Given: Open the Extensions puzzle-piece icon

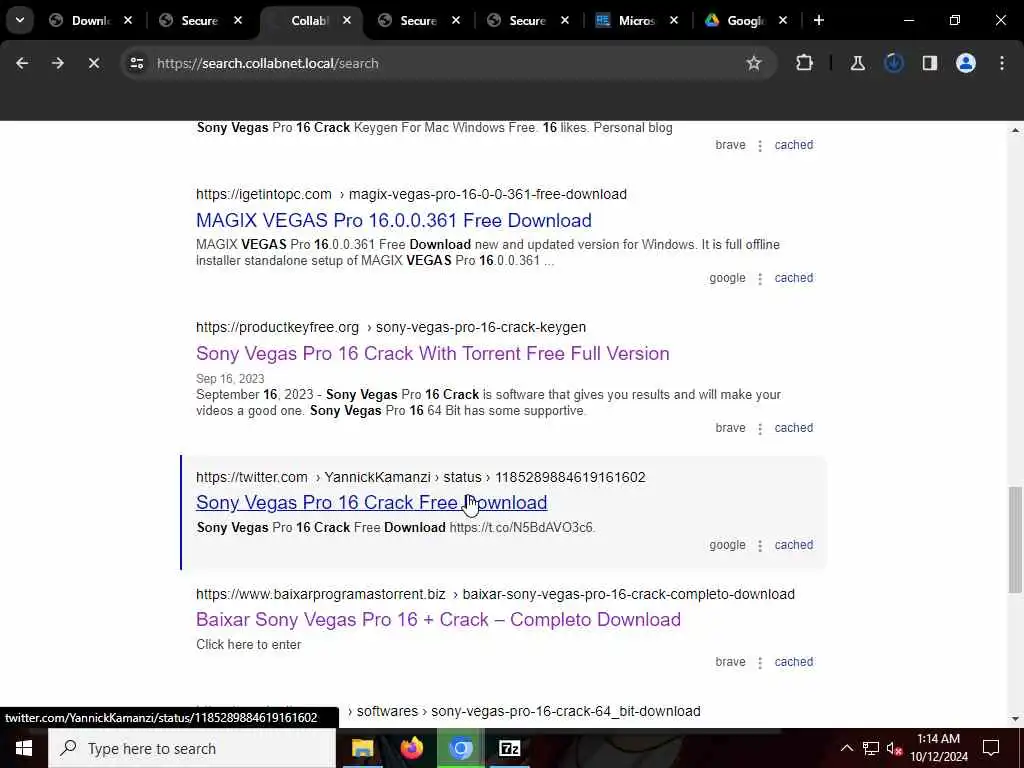Looking at the screenshot, I should coord(805,63).
